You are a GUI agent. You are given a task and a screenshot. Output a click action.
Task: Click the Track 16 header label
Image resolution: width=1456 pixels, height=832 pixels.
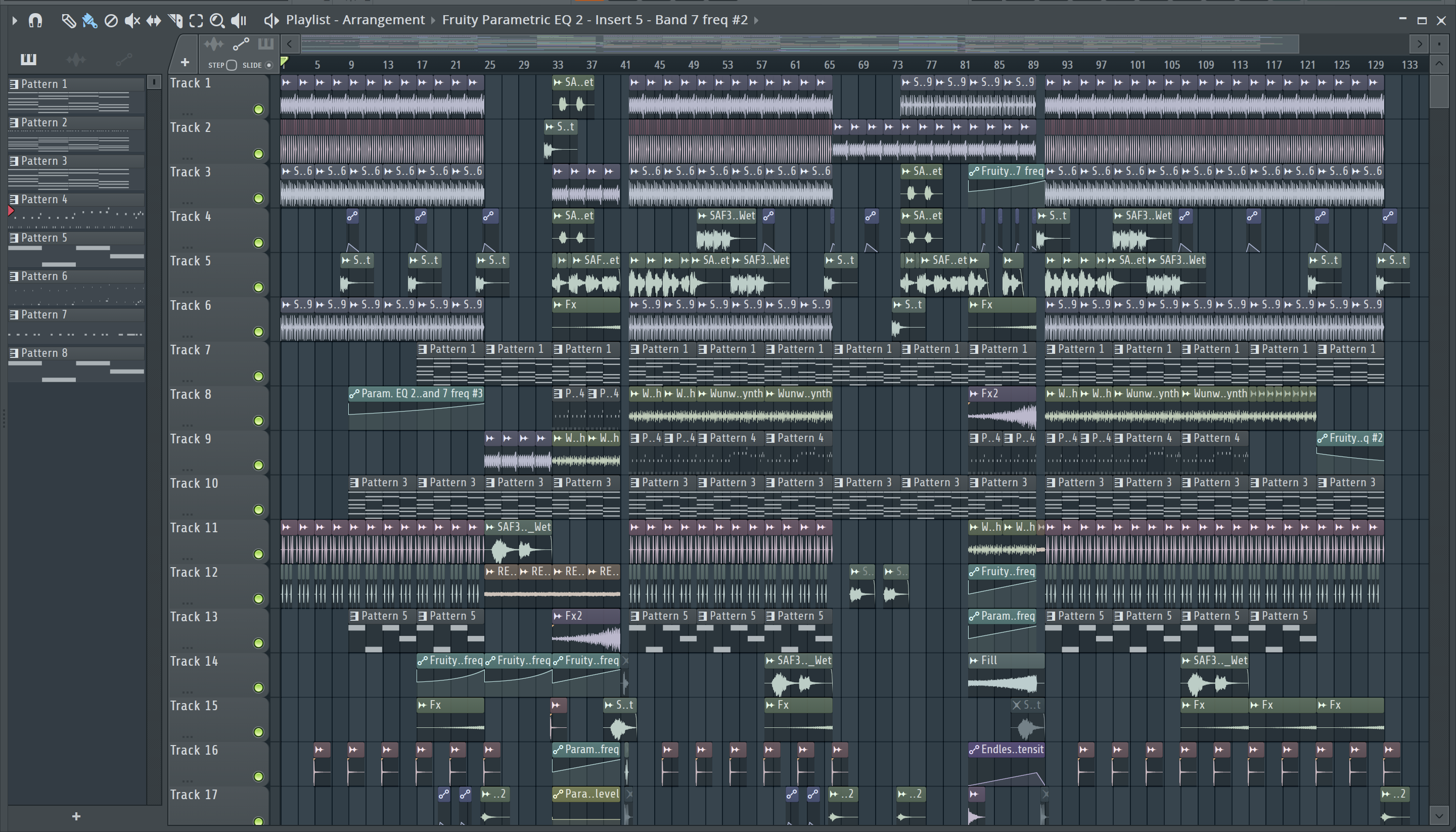pyautogui.click(x=194, y=750)
